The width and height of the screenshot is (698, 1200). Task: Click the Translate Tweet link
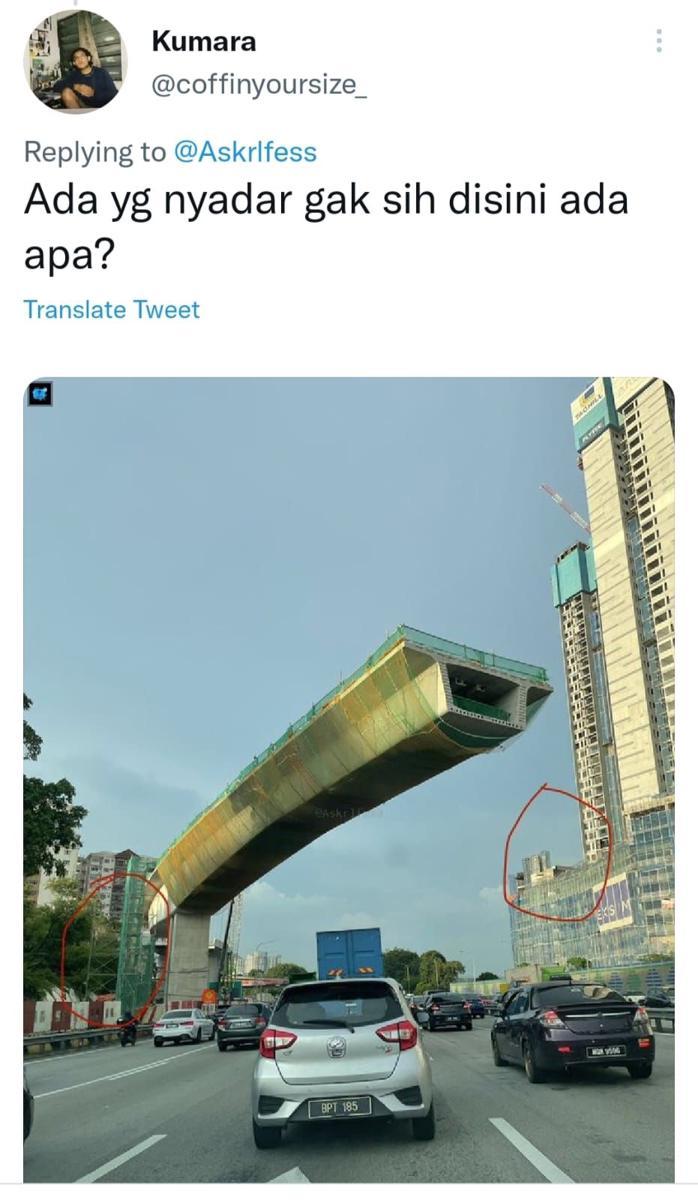click(x=111, y=309)
